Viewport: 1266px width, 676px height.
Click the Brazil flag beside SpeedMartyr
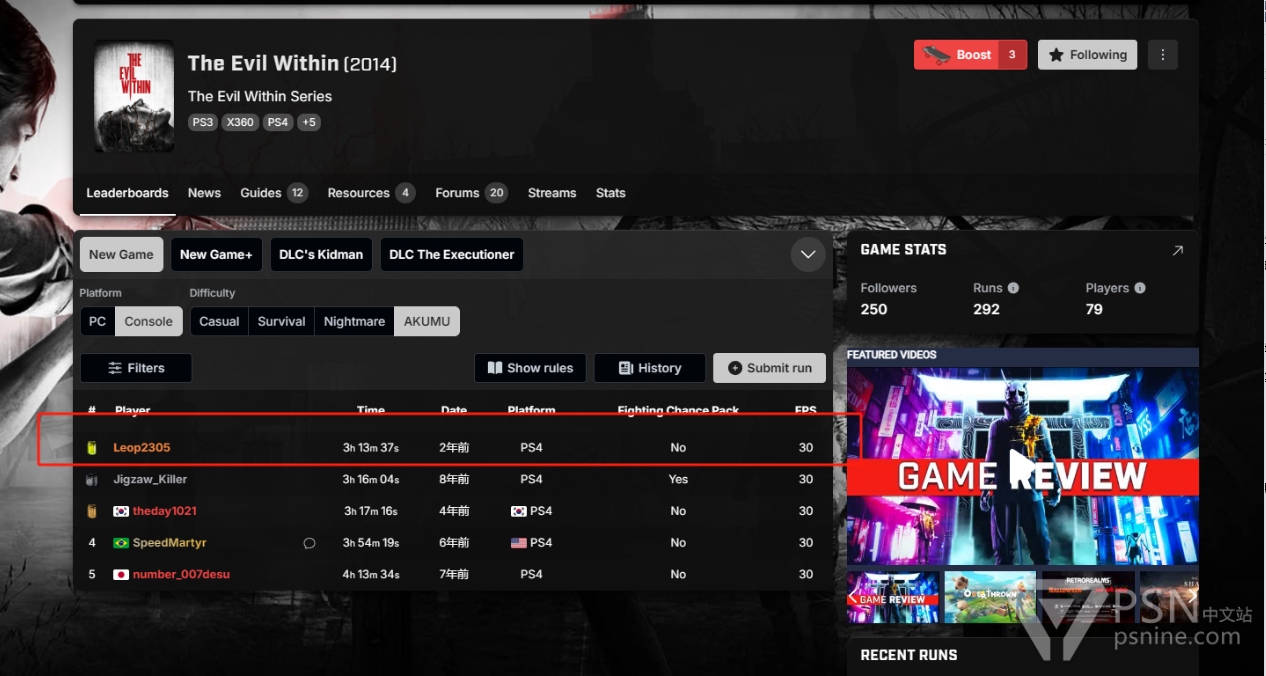(x=121, y=543)
